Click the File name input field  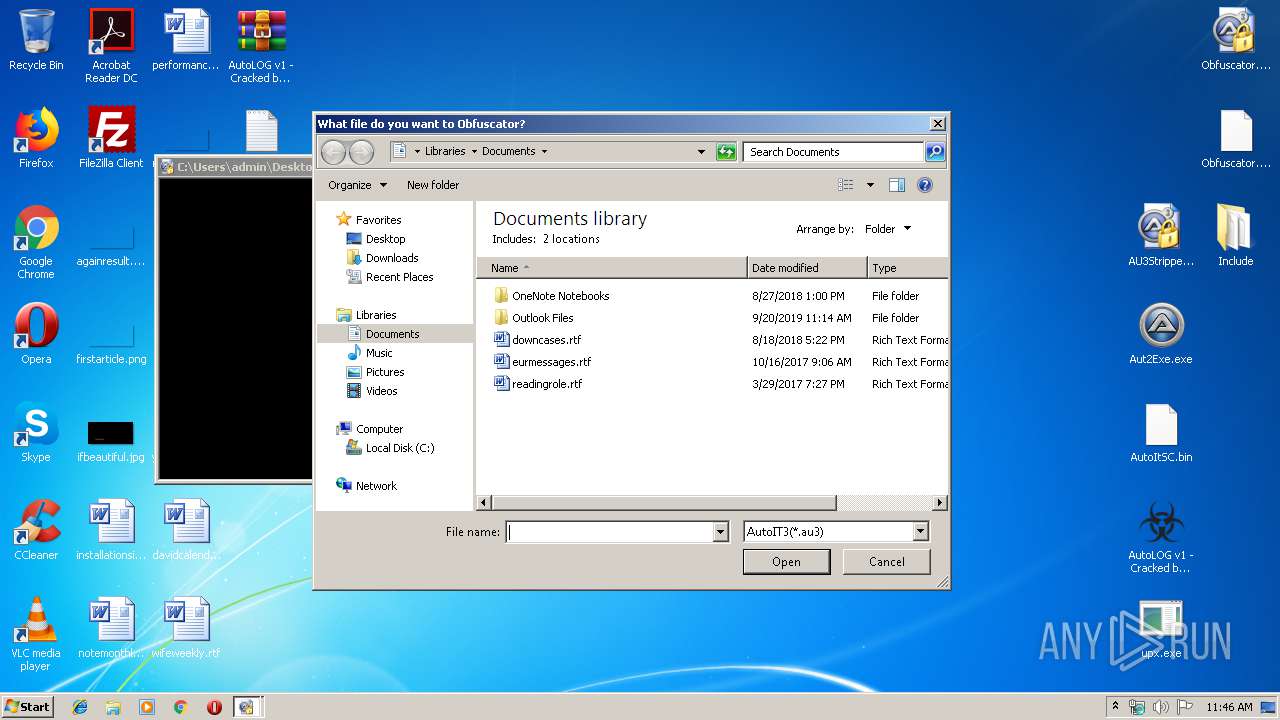610,532
